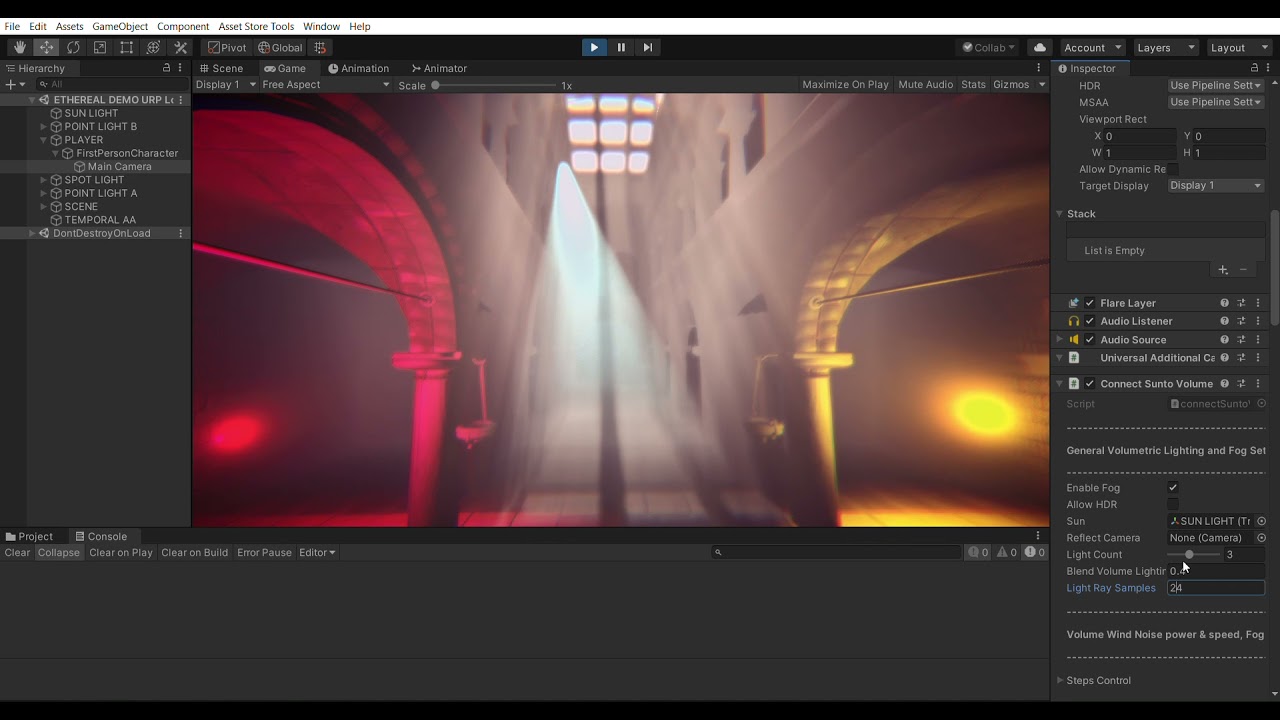The height and width of the screenshot is (720, 1280).
Task: Open custom editor tools icon
Action: 181,47
